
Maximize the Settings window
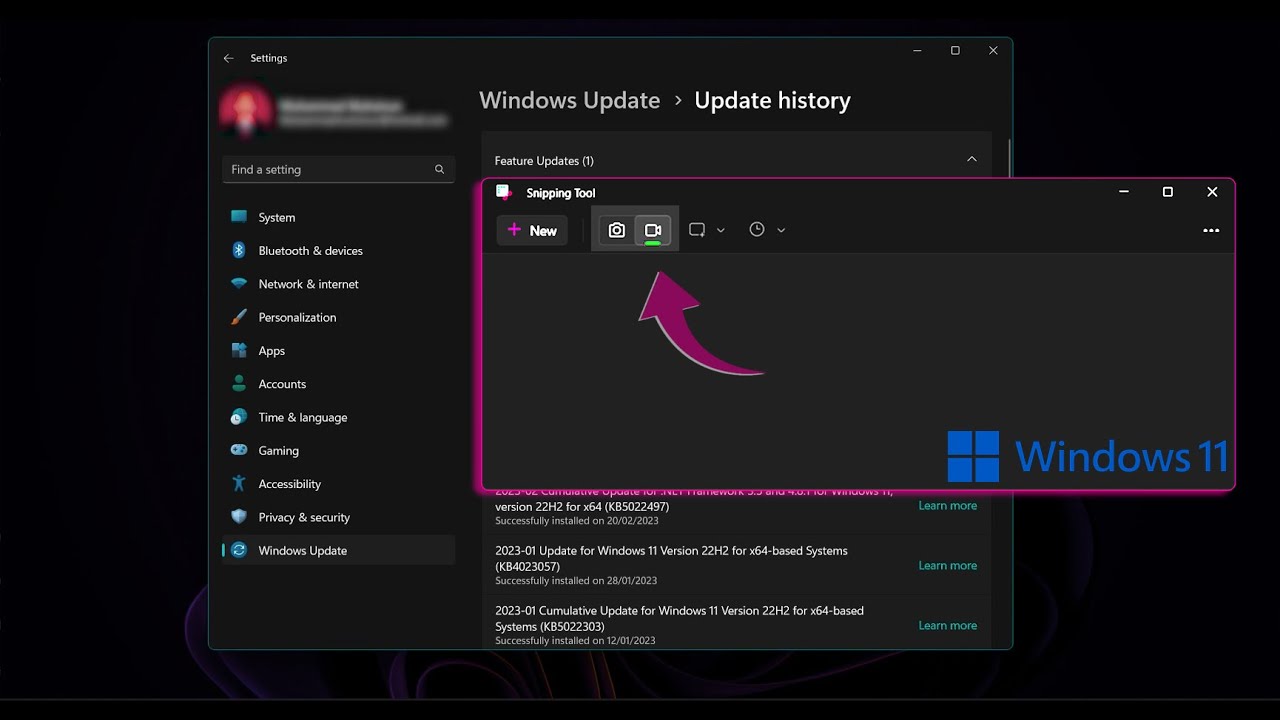click(955, 51)
